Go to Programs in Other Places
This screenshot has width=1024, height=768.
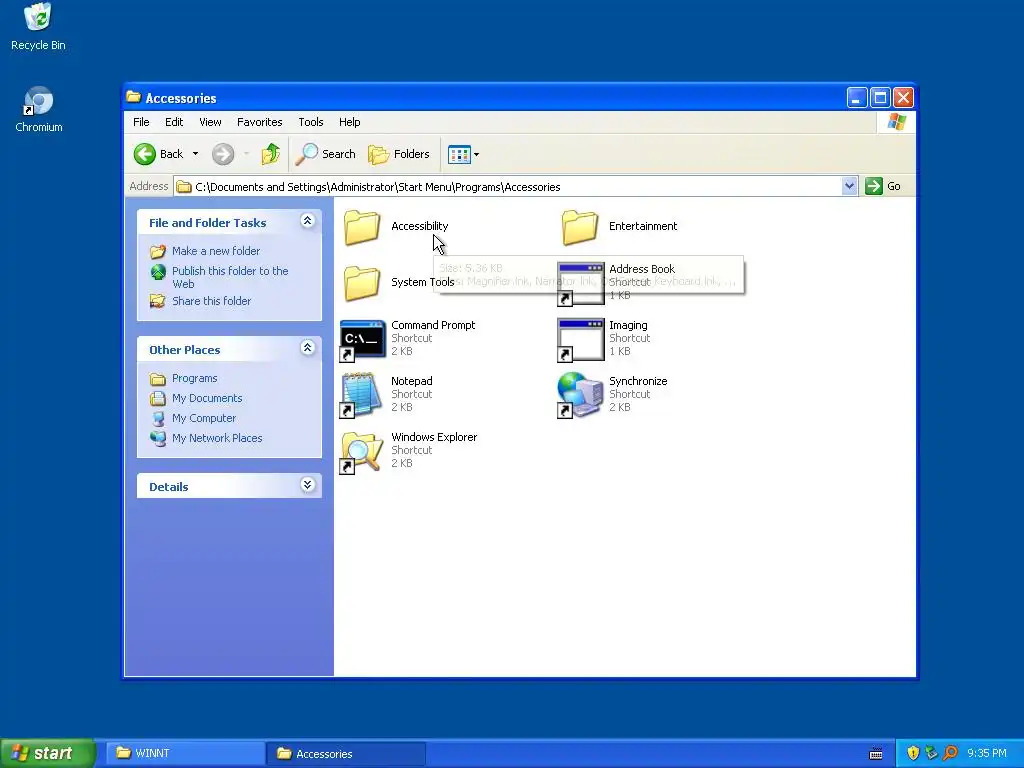pos(195,378)
